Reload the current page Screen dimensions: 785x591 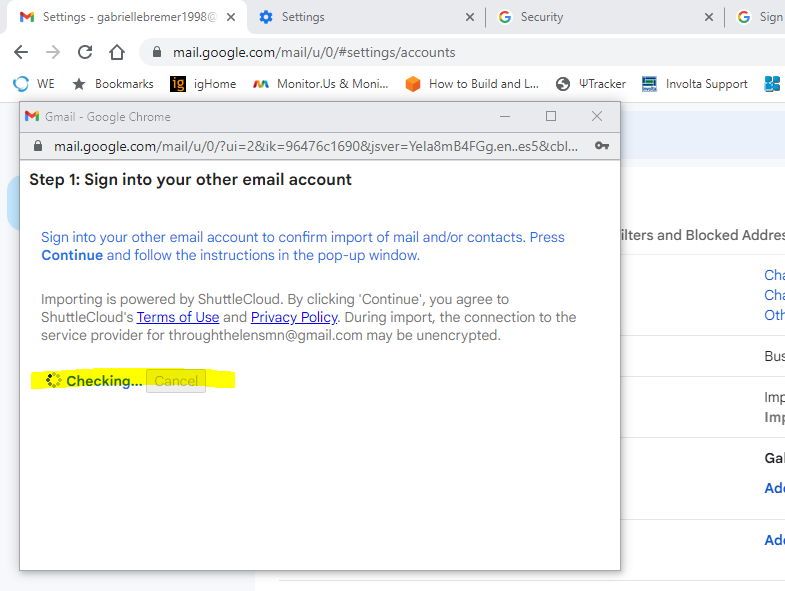tap(85, 53)
